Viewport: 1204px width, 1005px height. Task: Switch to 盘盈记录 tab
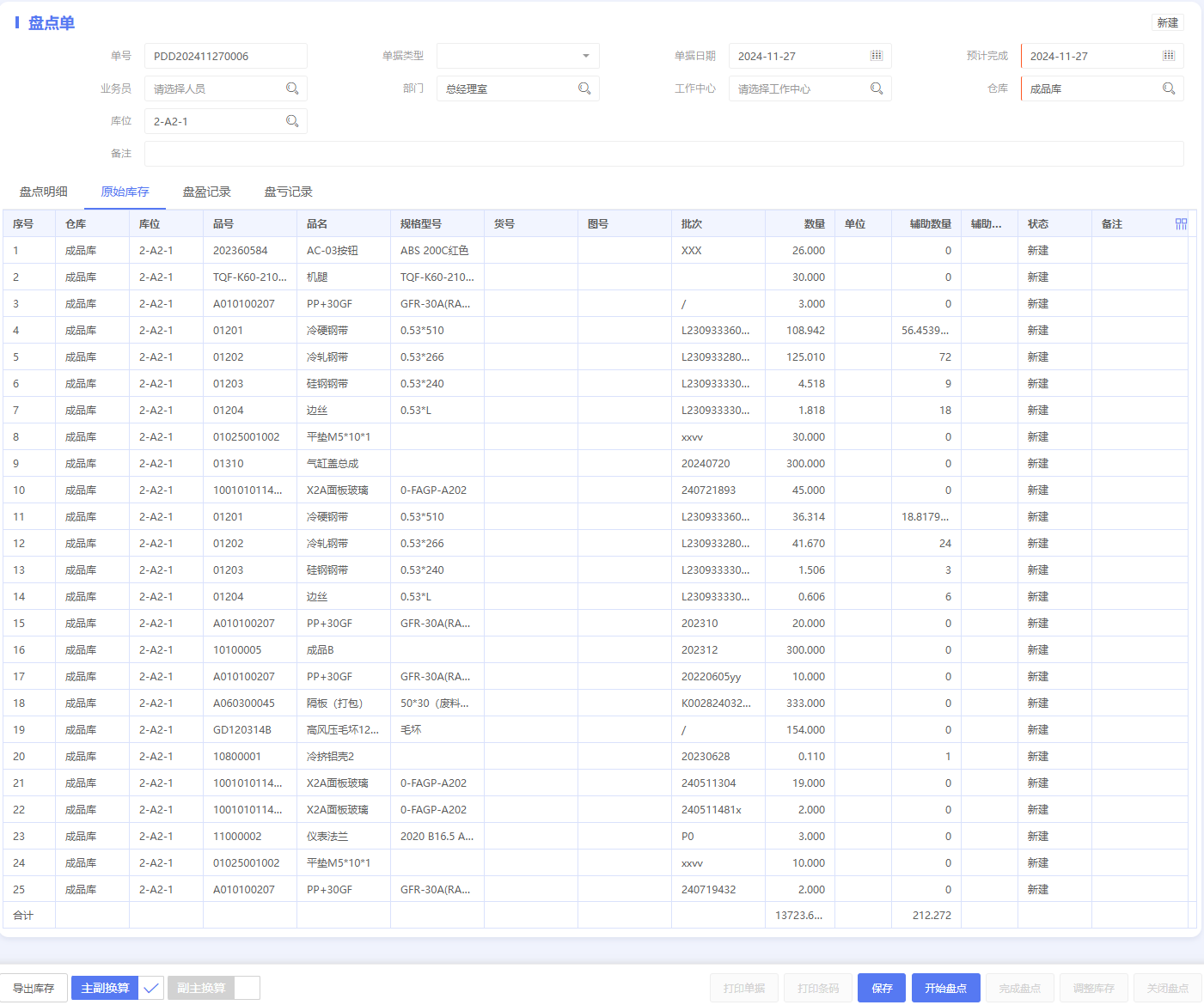point(206,192)
